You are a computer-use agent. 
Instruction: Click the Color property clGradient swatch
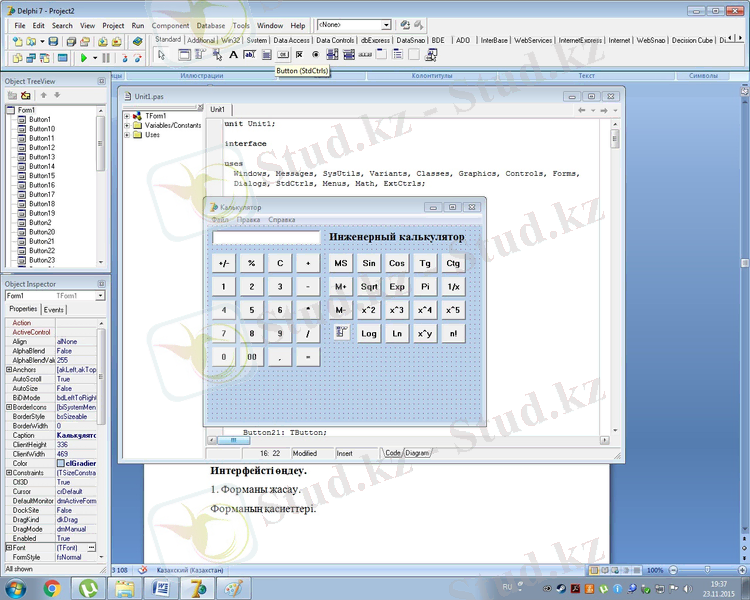pyautogui.click(x=61, y=463)
